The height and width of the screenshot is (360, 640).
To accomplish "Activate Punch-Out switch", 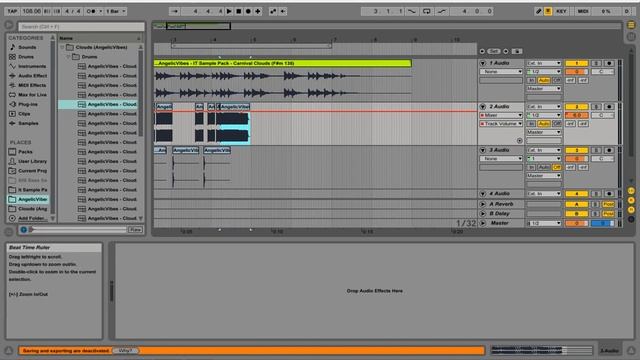I will tap(442, 11).
